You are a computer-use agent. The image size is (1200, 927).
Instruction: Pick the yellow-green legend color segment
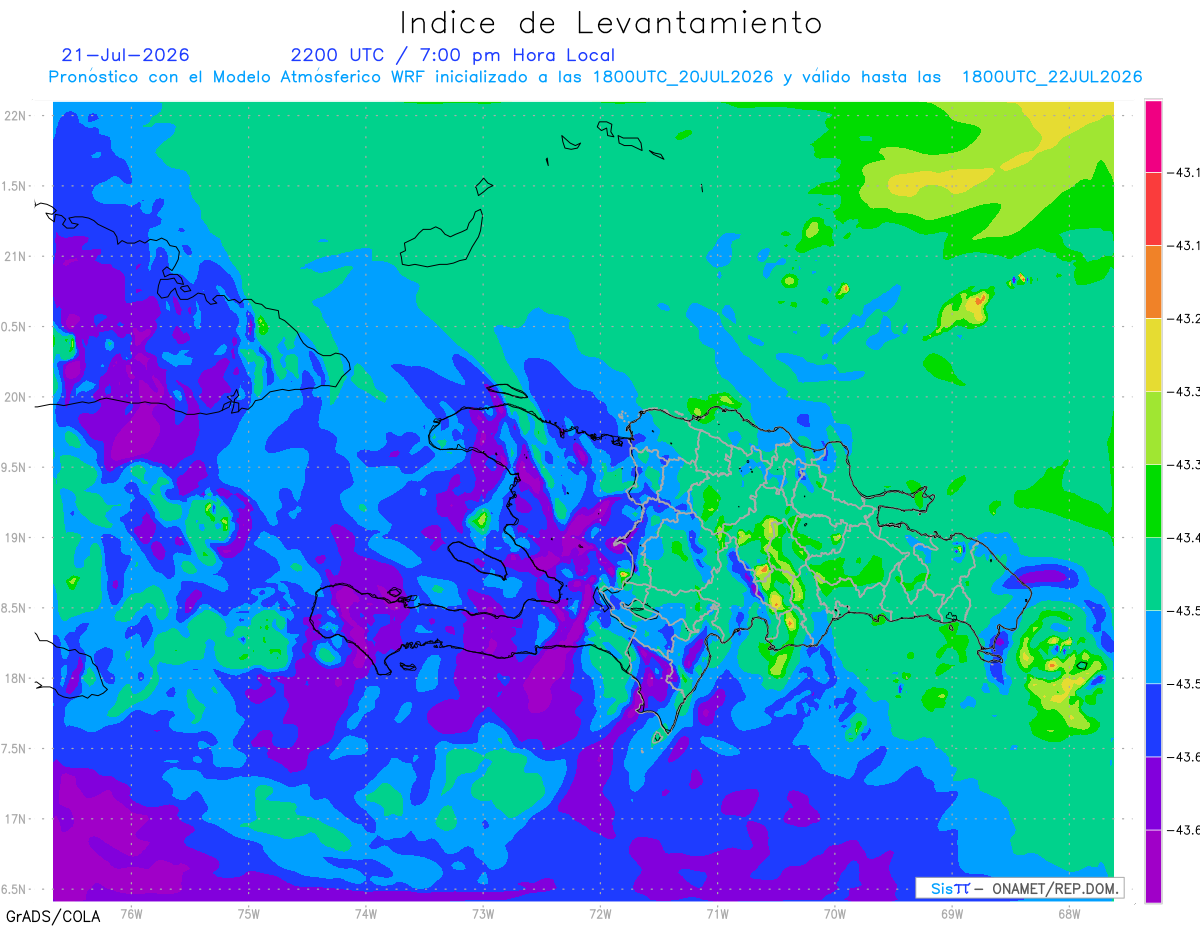(x=1153, y=428)
